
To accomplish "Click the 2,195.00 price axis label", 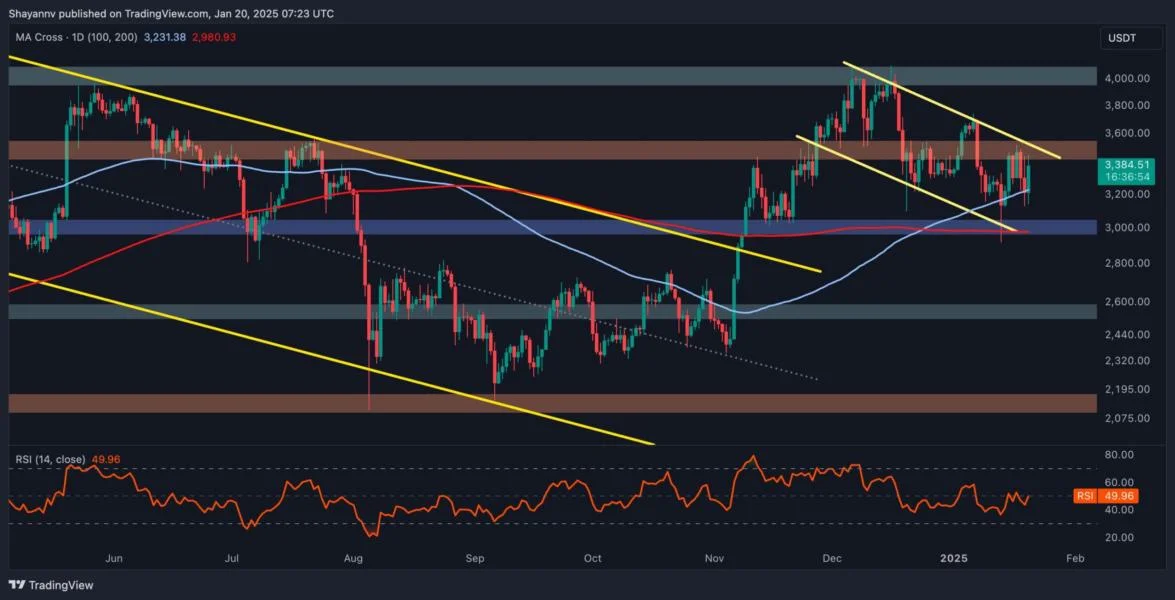I will (1128, 390).
